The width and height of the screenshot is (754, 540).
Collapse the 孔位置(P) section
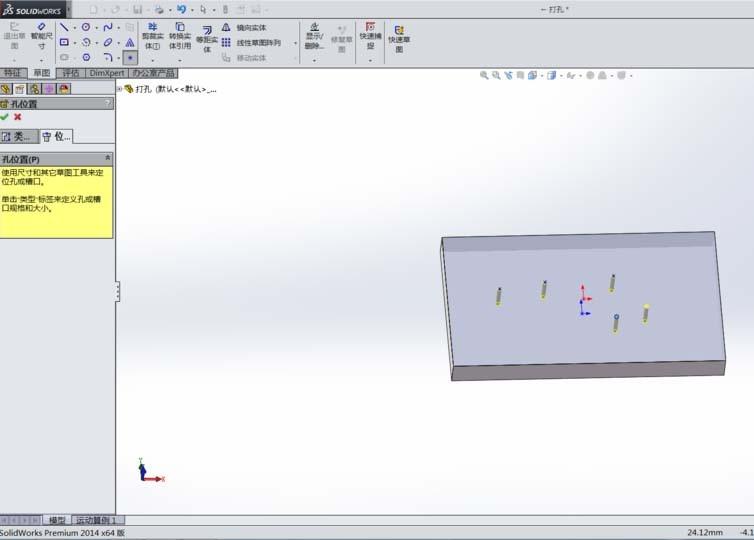coord(108,158)
